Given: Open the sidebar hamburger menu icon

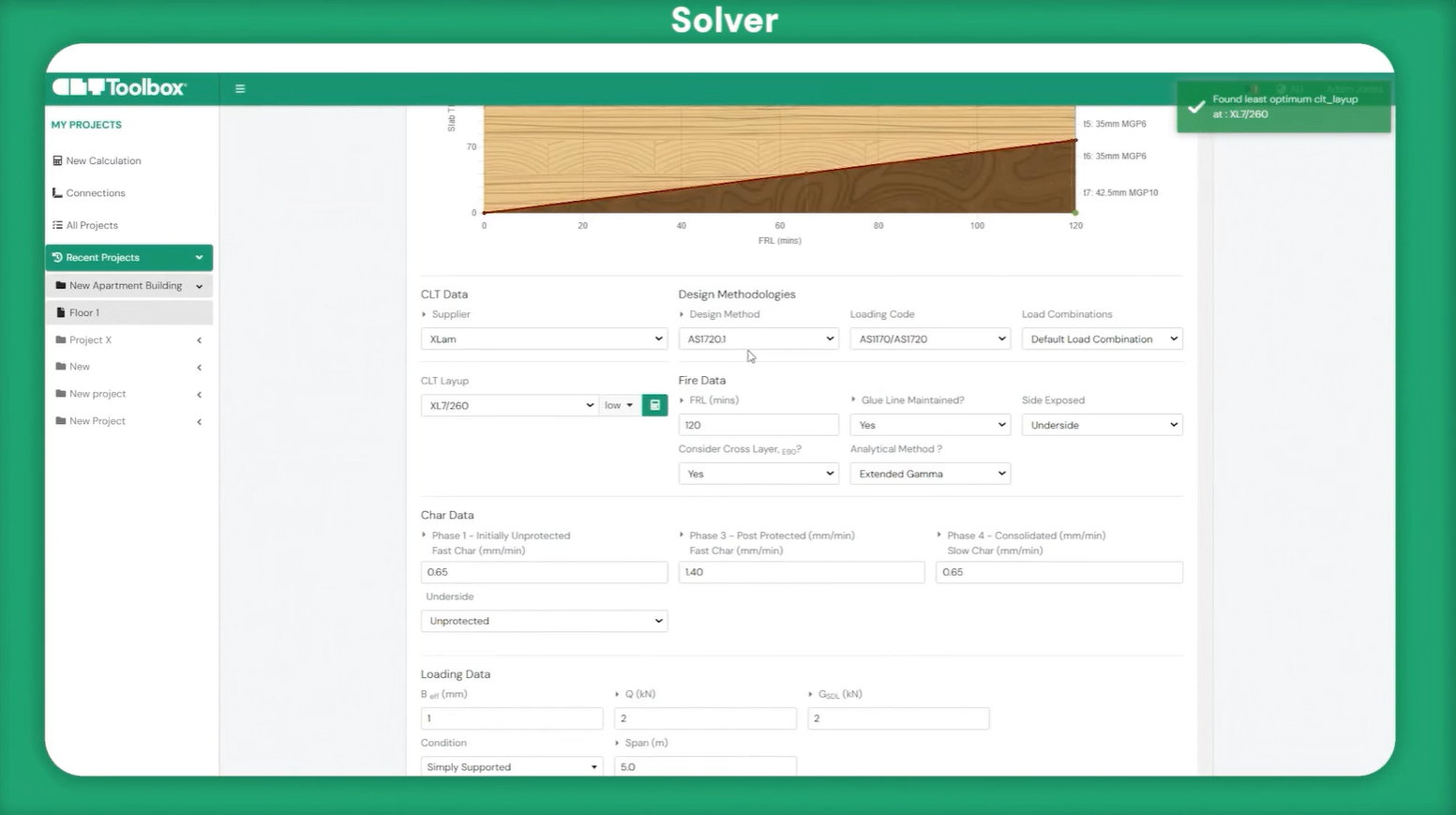Looking at the screenshot, I should (x=240, y=87).
